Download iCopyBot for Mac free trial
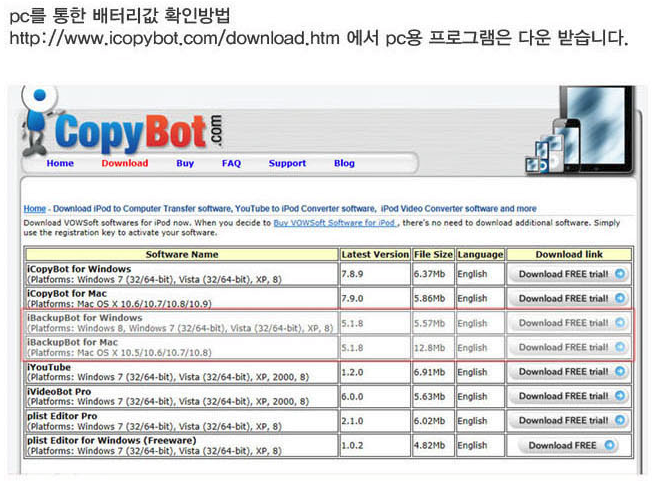Image resolution: width=656 pixels, height=483 pixels. (x=569, y=298)
